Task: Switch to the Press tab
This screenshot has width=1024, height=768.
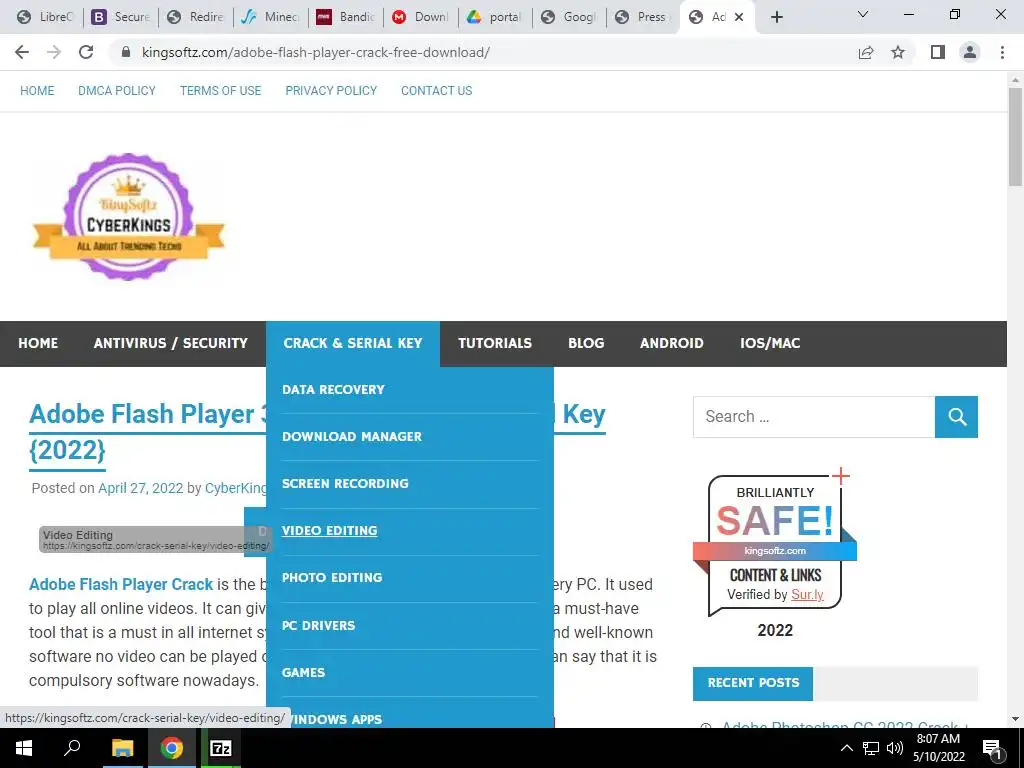Action: (644, 17)
